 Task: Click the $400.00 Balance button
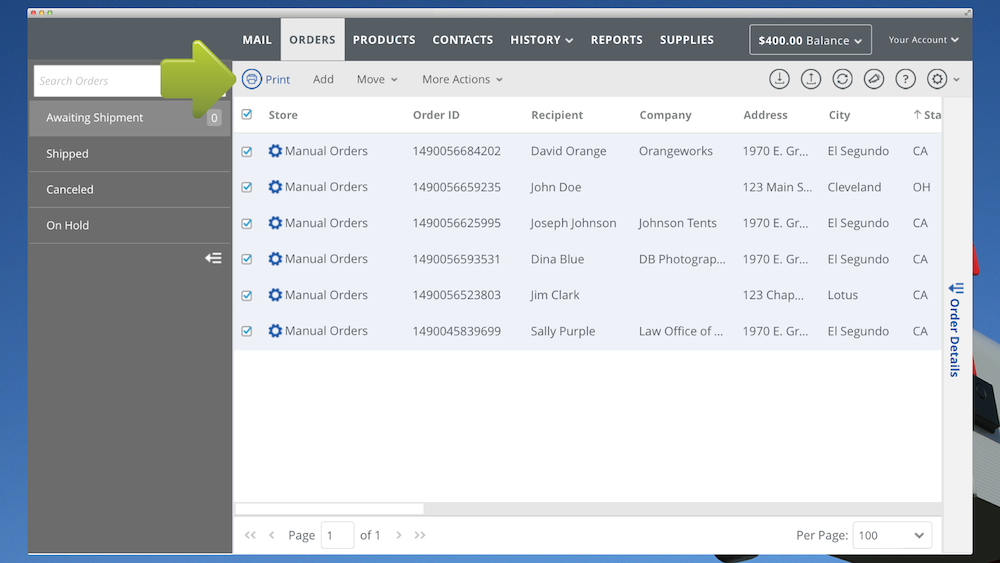click(810, 40)
